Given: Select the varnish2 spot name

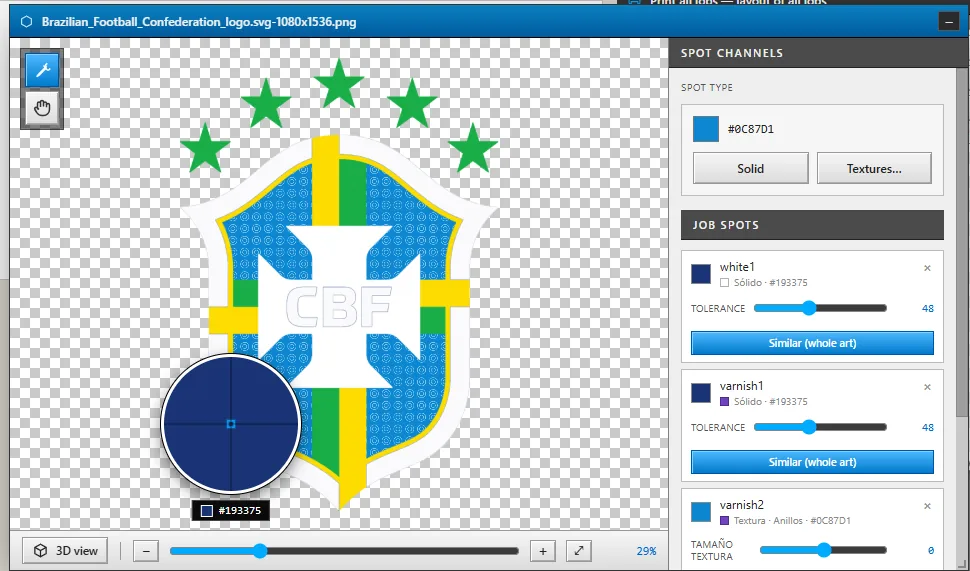Looking at the screenshot, I should coord(741,505).
